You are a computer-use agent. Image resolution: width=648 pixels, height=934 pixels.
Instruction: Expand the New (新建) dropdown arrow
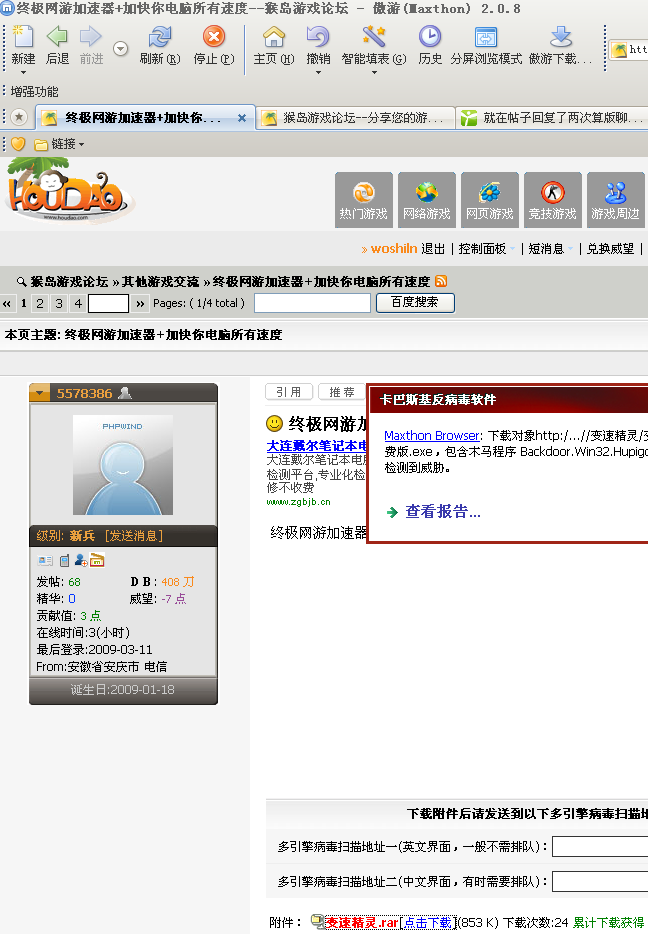tap(23, 73)
